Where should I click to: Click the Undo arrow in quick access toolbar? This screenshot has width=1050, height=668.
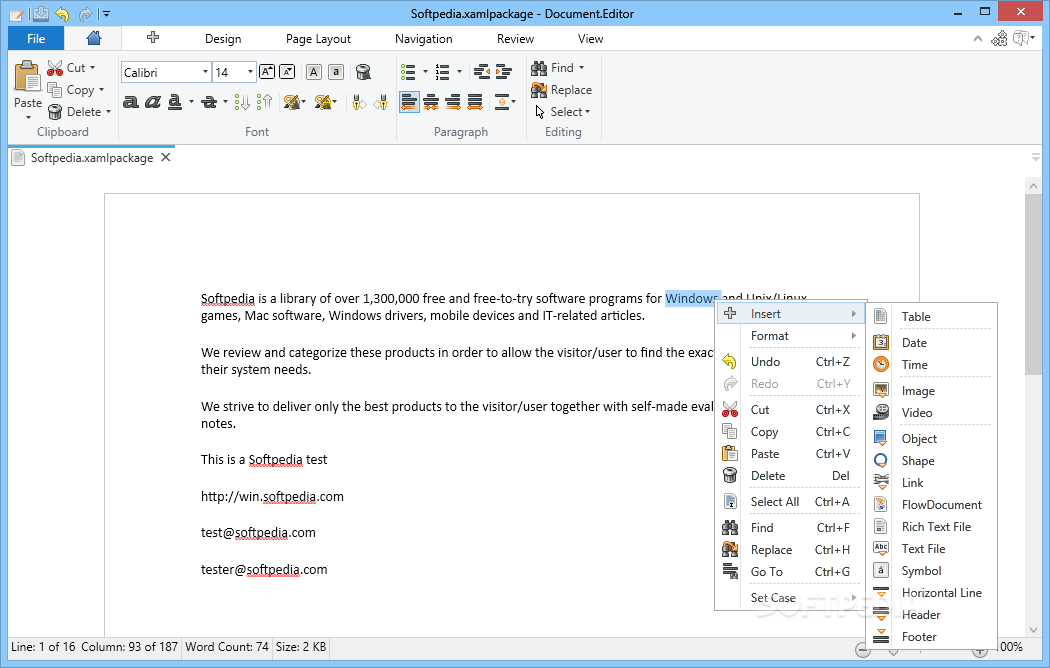[62, 13]
